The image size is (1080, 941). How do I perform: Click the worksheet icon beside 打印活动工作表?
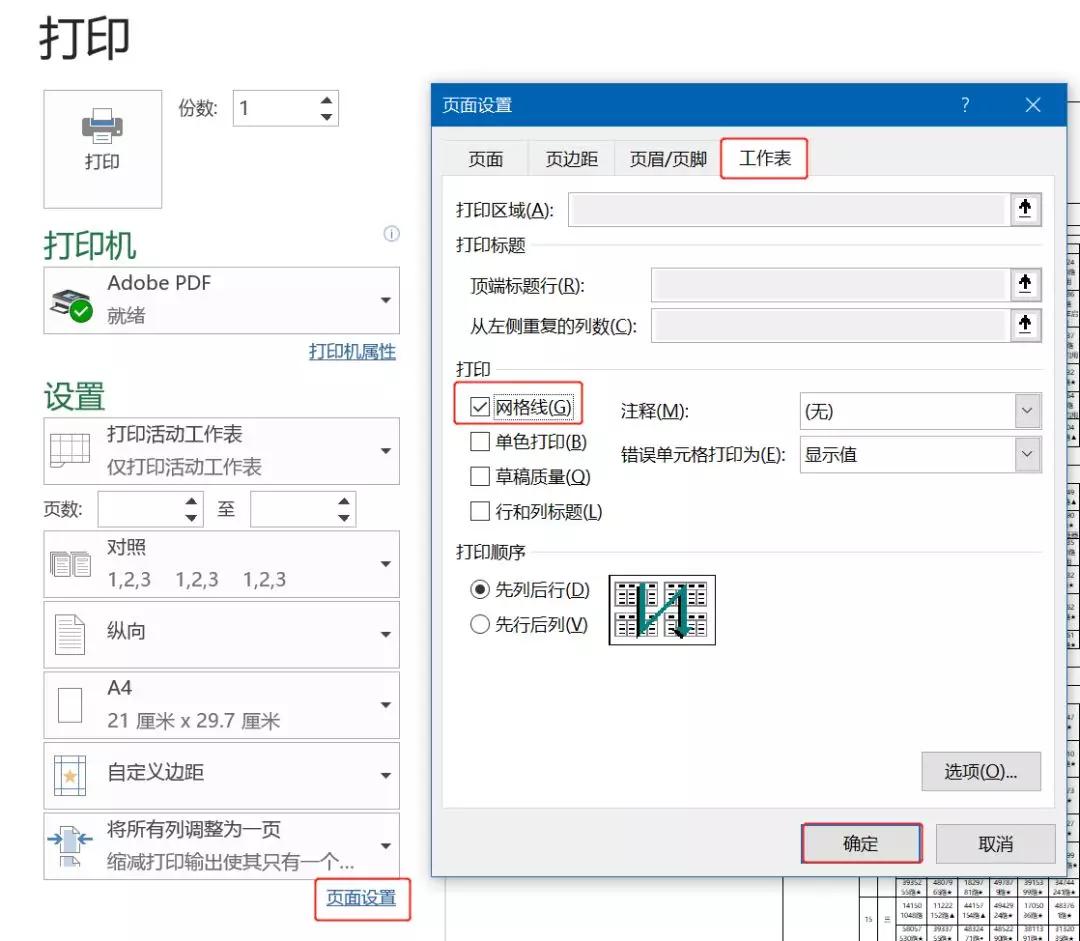click(x=71, y=450)
